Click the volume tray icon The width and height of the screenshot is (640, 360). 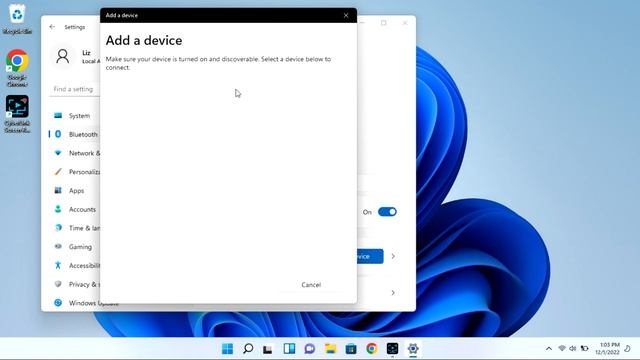(573, 348)
